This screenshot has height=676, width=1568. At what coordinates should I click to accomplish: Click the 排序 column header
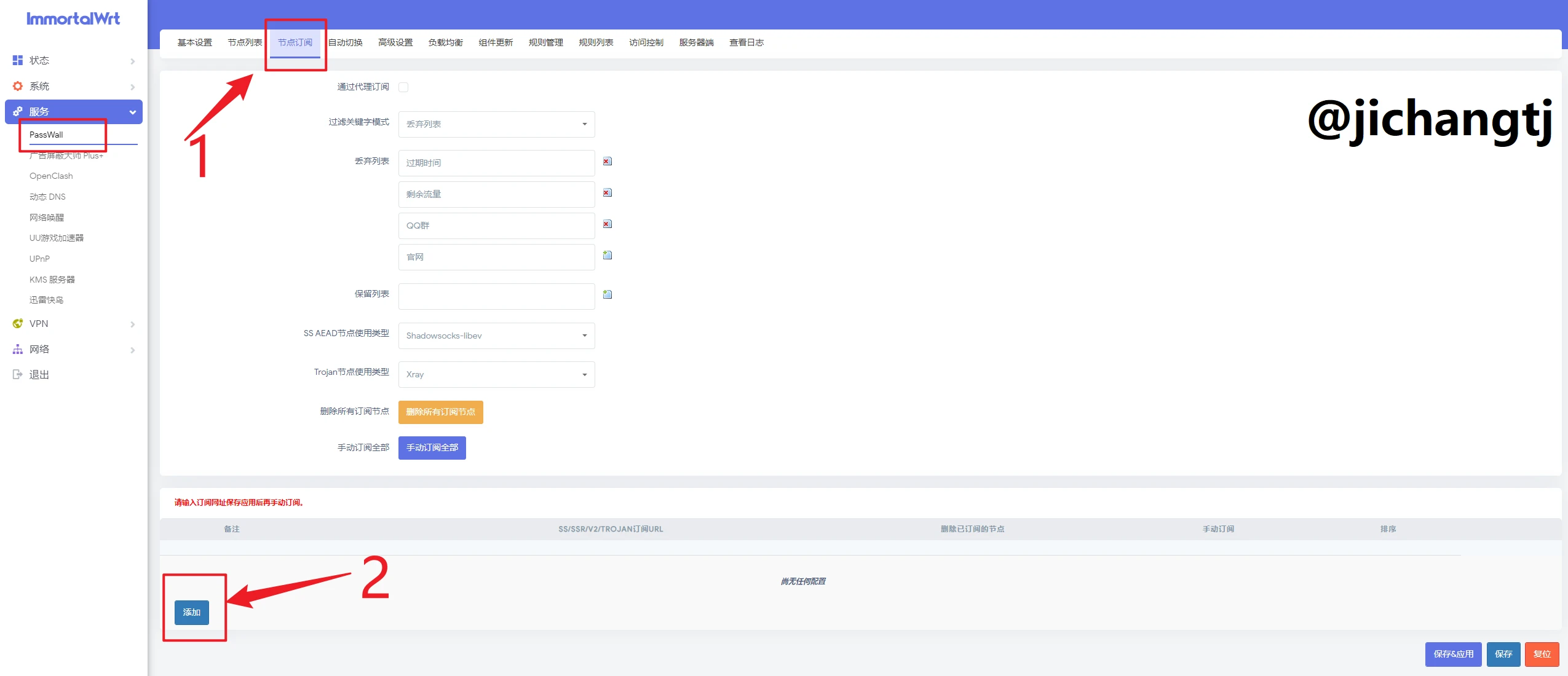tap(1388, 529)
